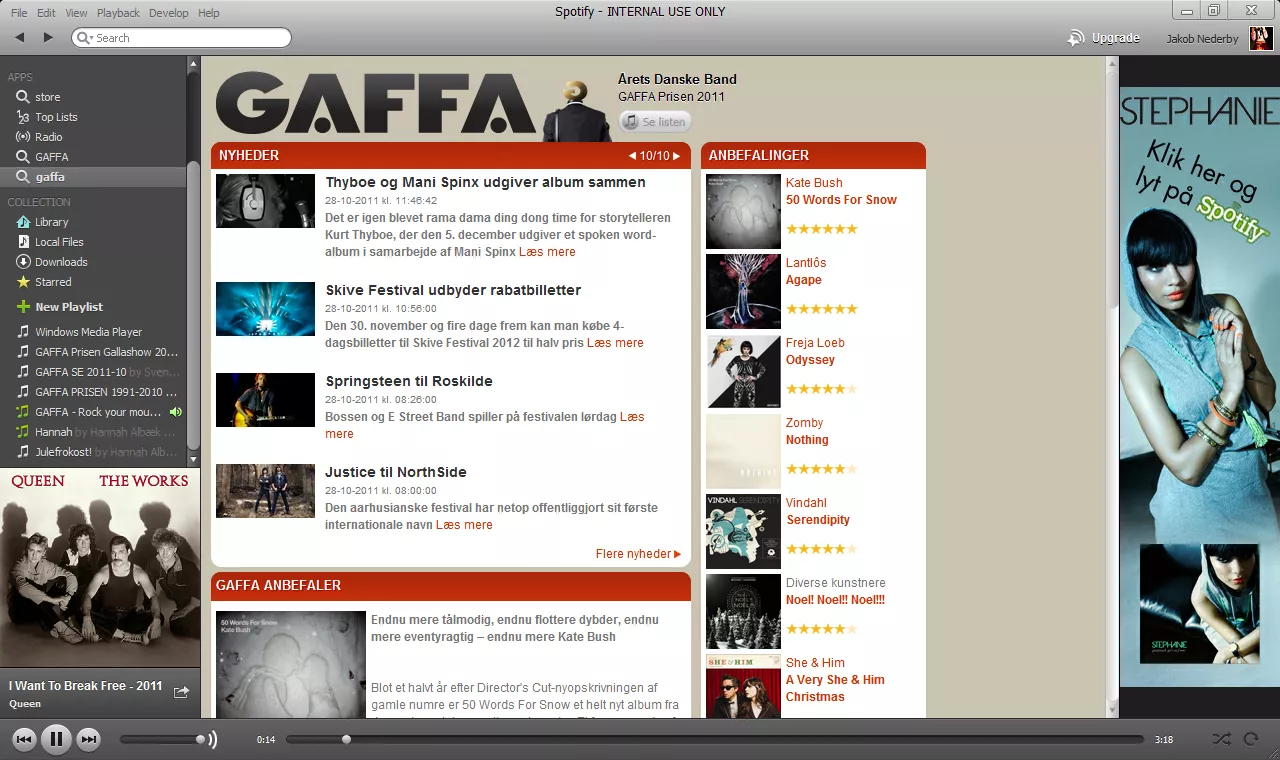Open the Flere nyheder link
The image size is (1280, 760).
click(x=632, y=553)
